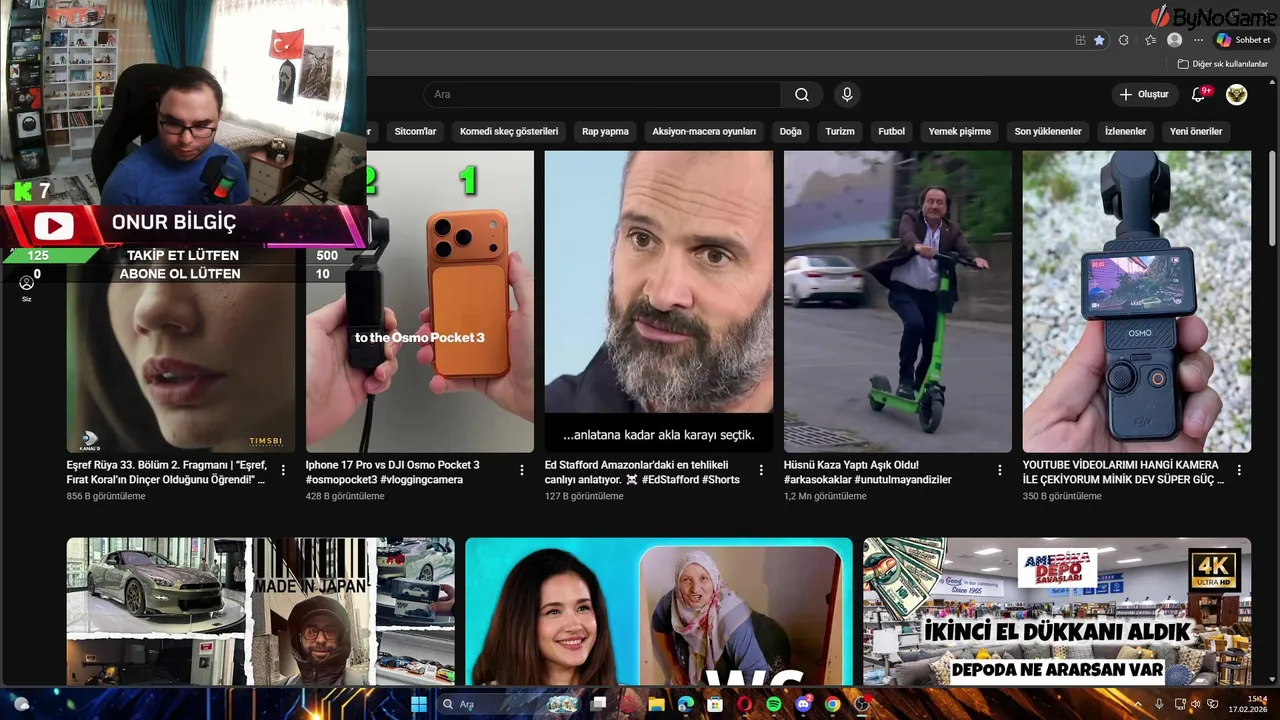Open the volume speaker icon in tray
1280x720 pixels.
[1197, 704]
